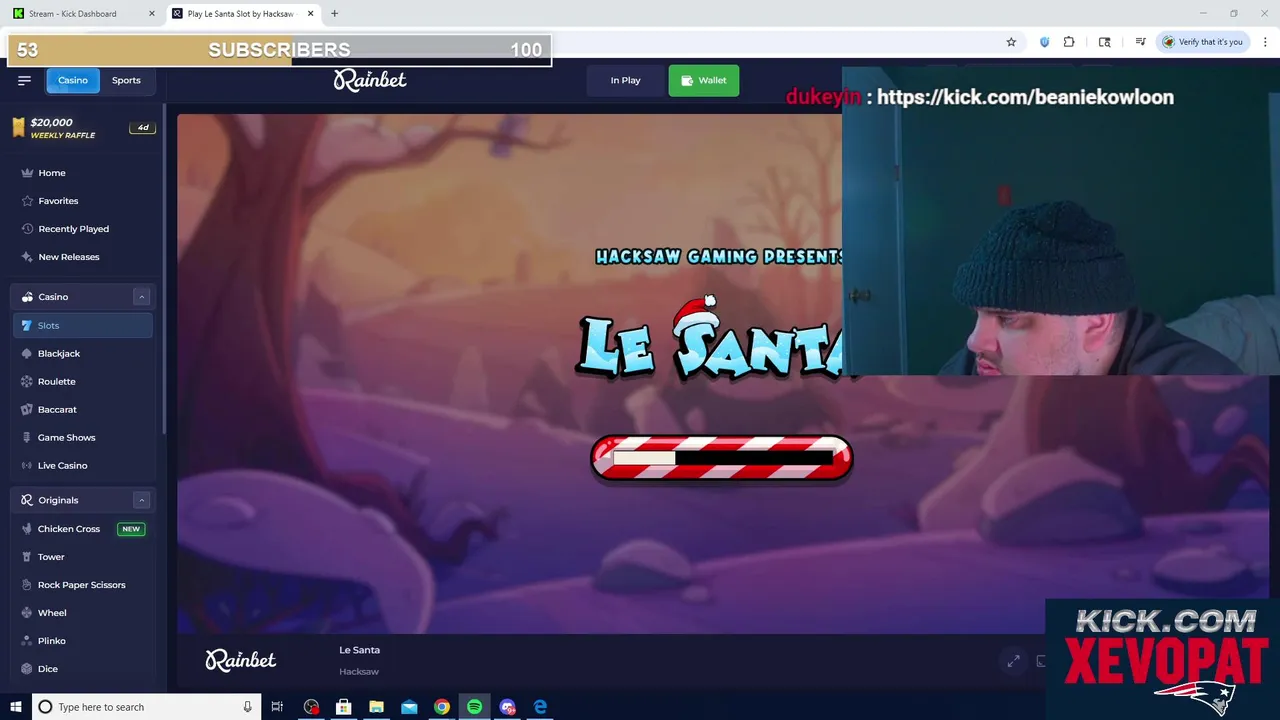Open the In Play section

coord(625,80)
